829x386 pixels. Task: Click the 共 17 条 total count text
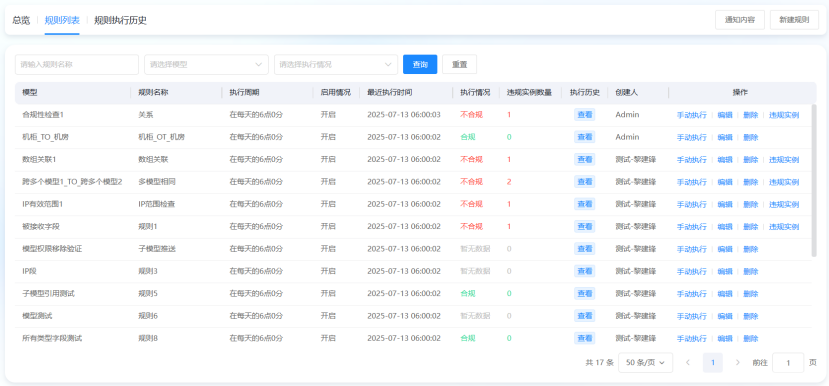(x=599, y=363)
